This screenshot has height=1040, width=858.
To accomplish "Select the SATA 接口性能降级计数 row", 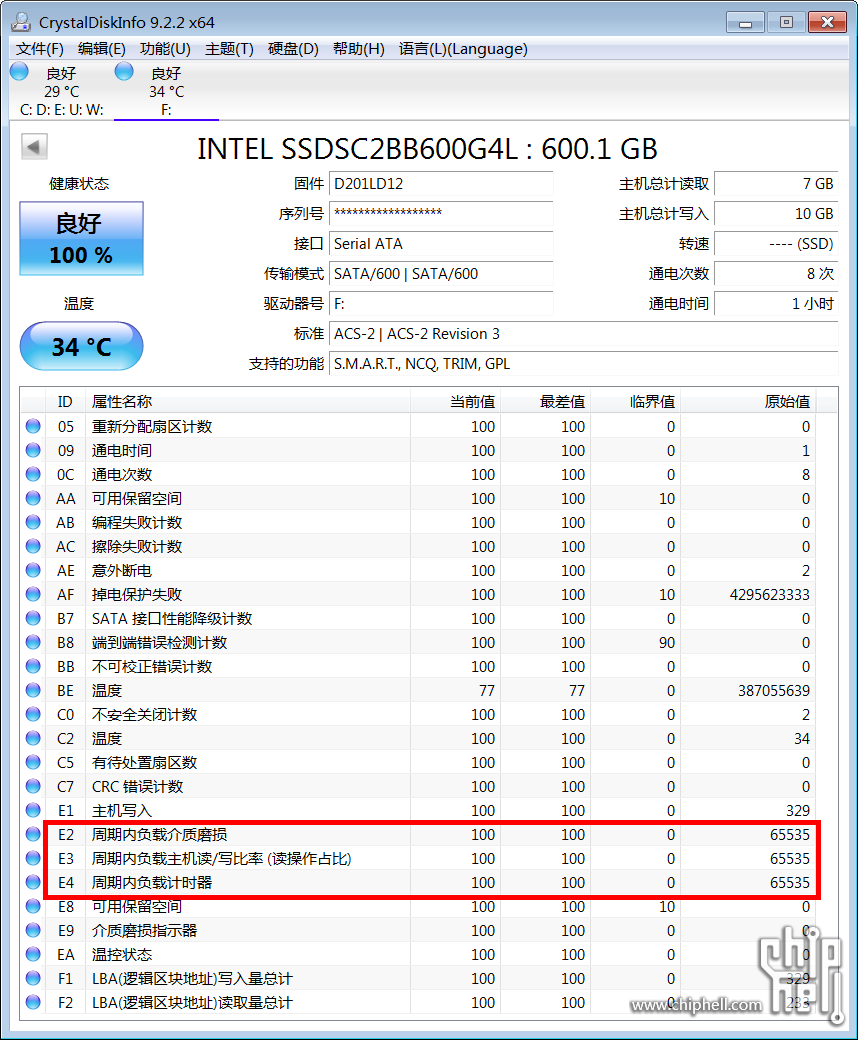I will coord(418,618).
